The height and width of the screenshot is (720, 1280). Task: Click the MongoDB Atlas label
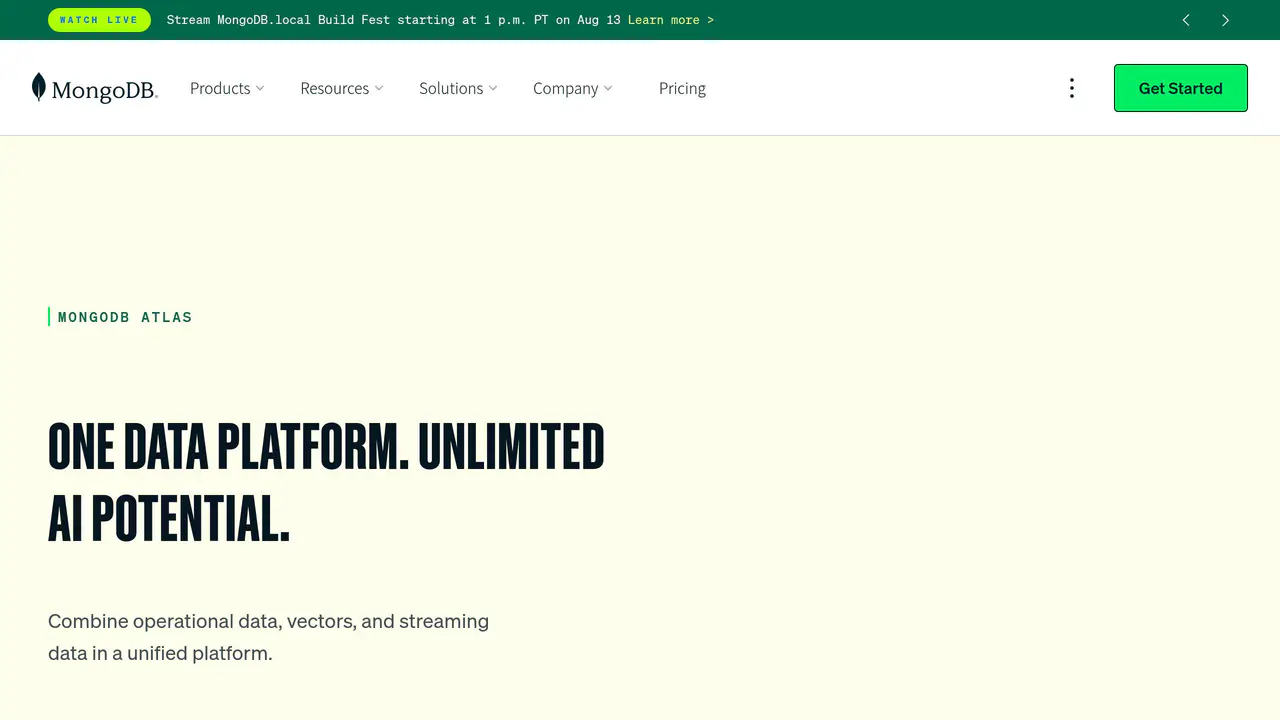pos(125,317)
